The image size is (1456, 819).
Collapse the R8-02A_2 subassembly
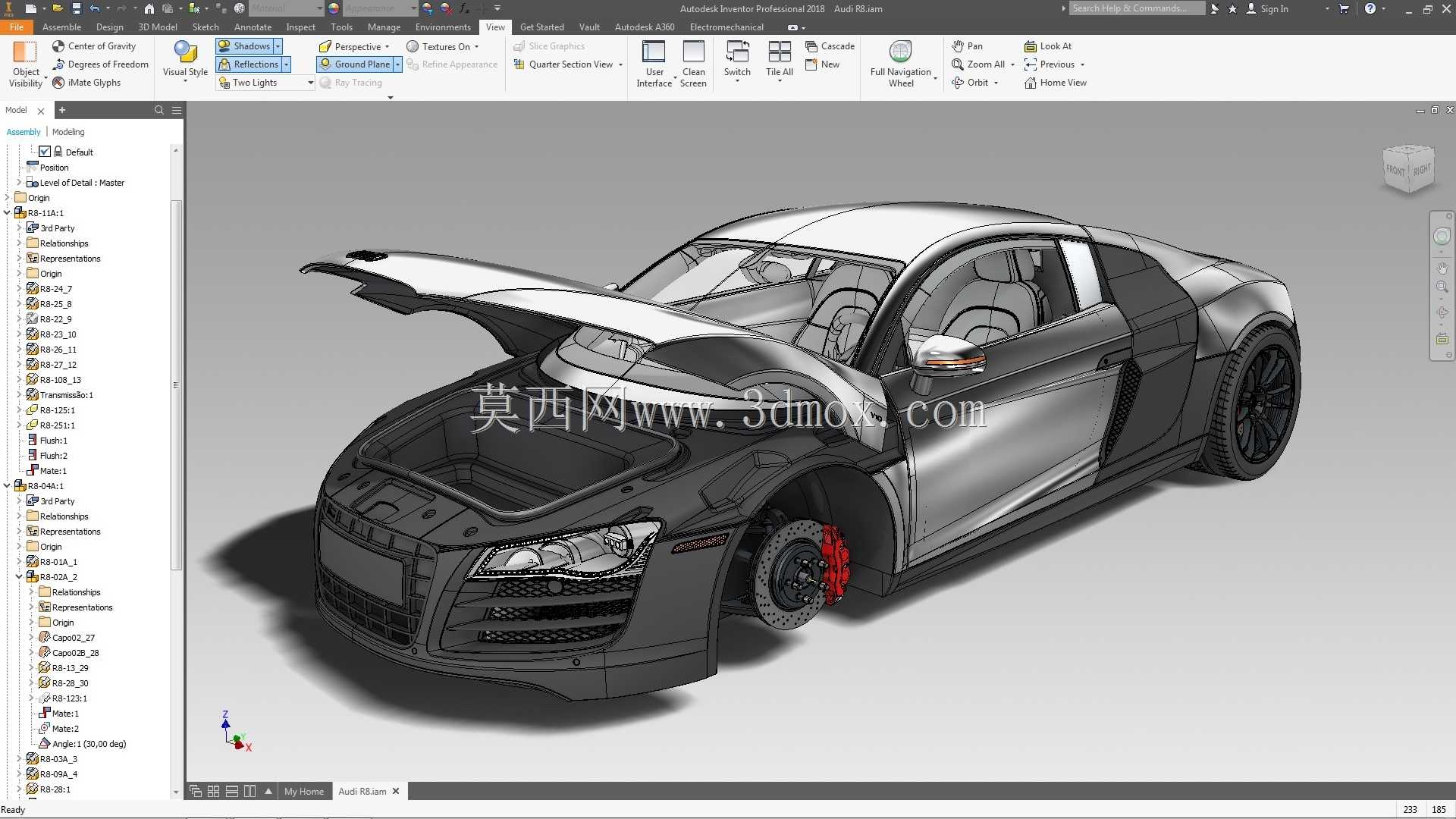click(x=19, y=576)
